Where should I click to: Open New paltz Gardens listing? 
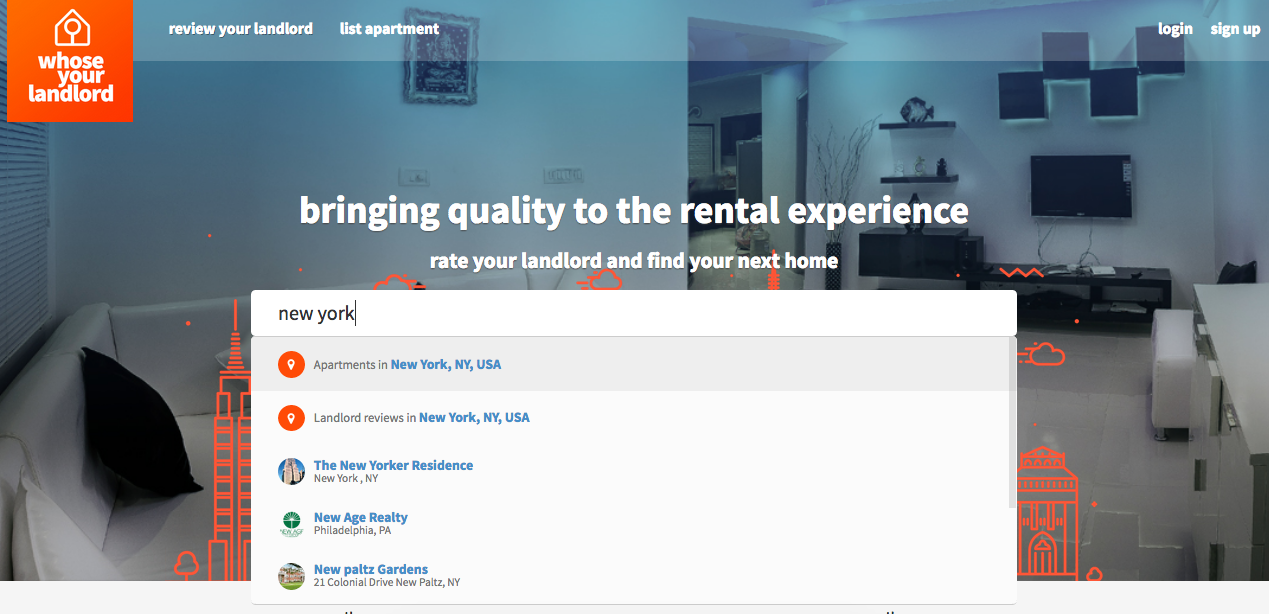[x=370, y=569]
